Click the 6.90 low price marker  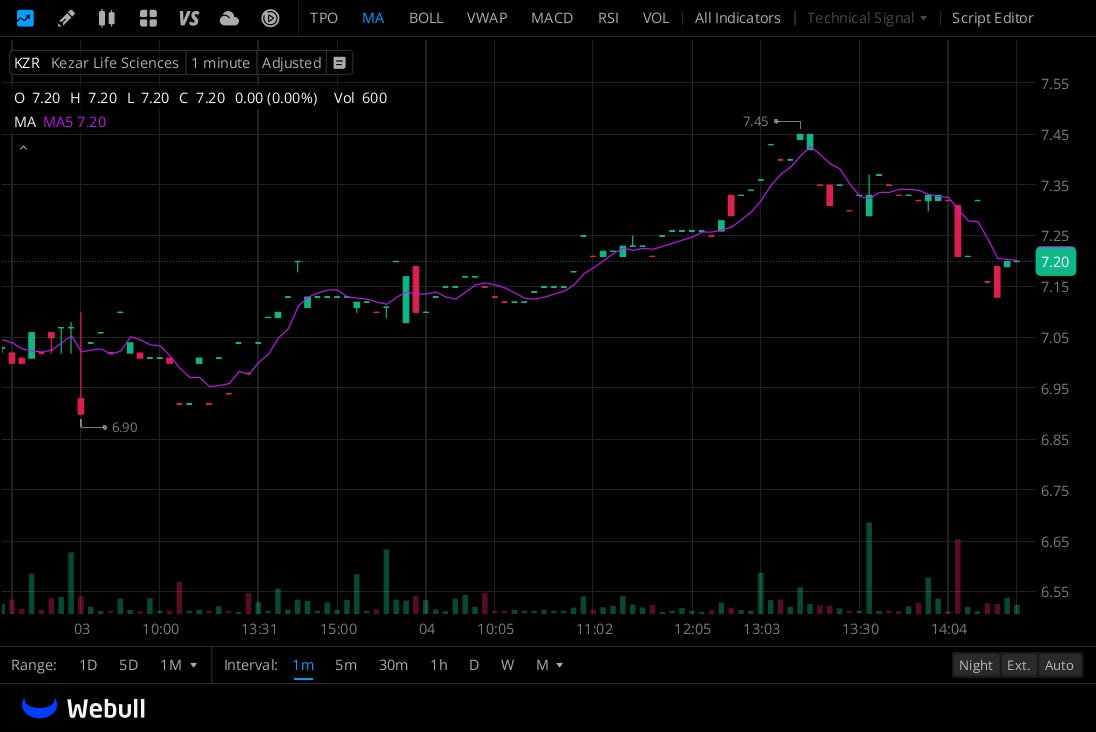tap(124, 427)
